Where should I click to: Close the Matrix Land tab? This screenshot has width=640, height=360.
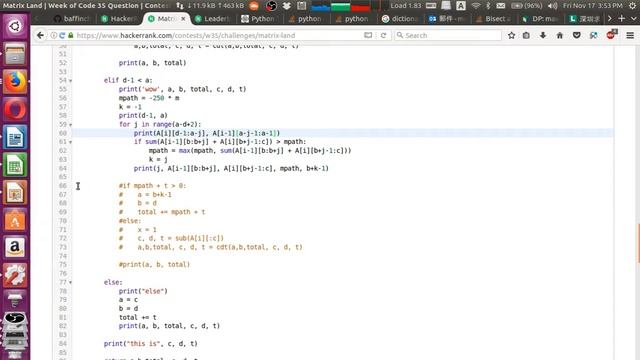click(183, 19)
